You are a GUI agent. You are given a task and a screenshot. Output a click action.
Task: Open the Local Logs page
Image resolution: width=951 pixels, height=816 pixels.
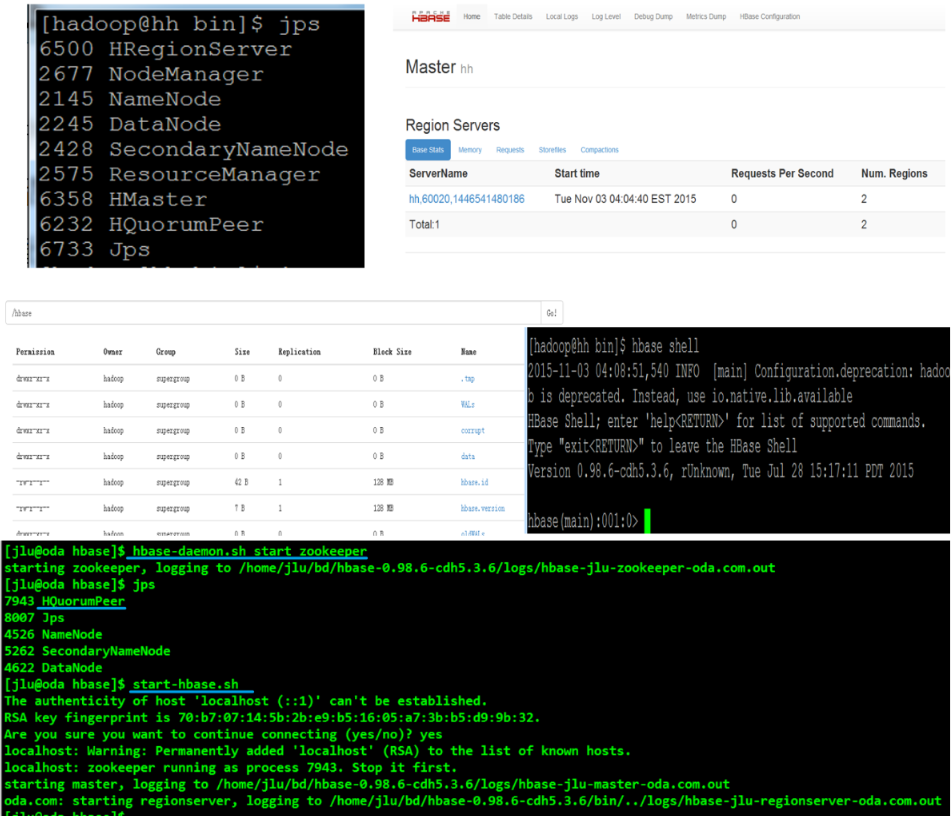562,17
